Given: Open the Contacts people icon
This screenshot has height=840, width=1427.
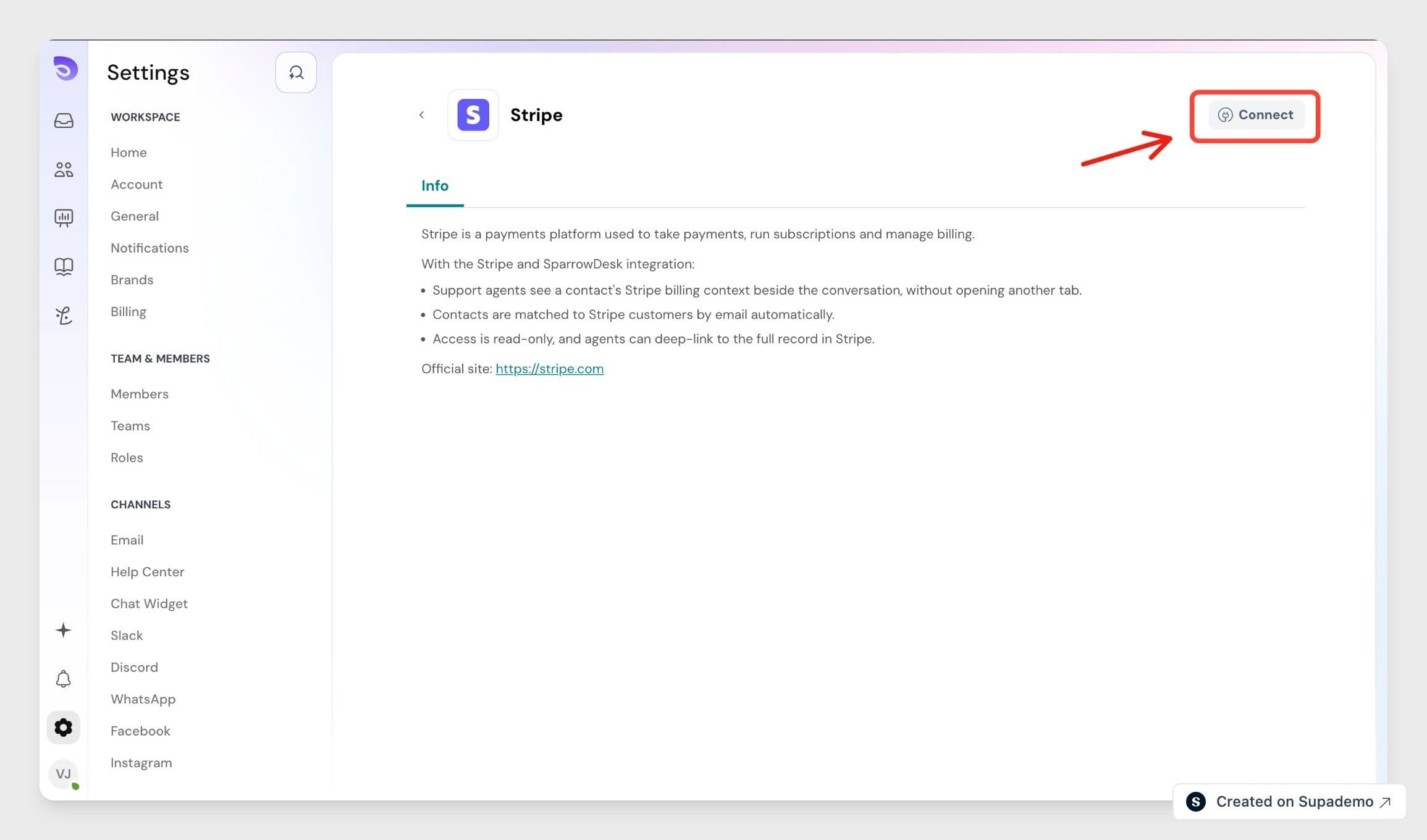Looking at the screenshot, I should [x=64, y=169].
